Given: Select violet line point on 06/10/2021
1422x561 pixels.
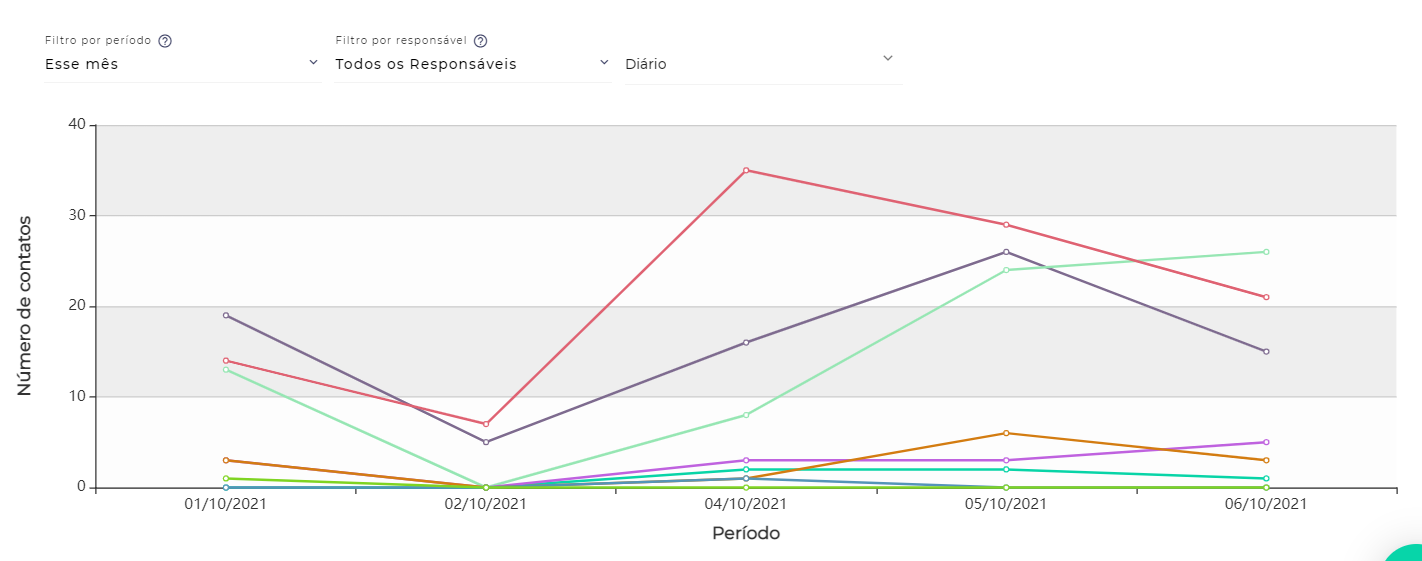Looking at the screenshot, I should click(1266, 442).
